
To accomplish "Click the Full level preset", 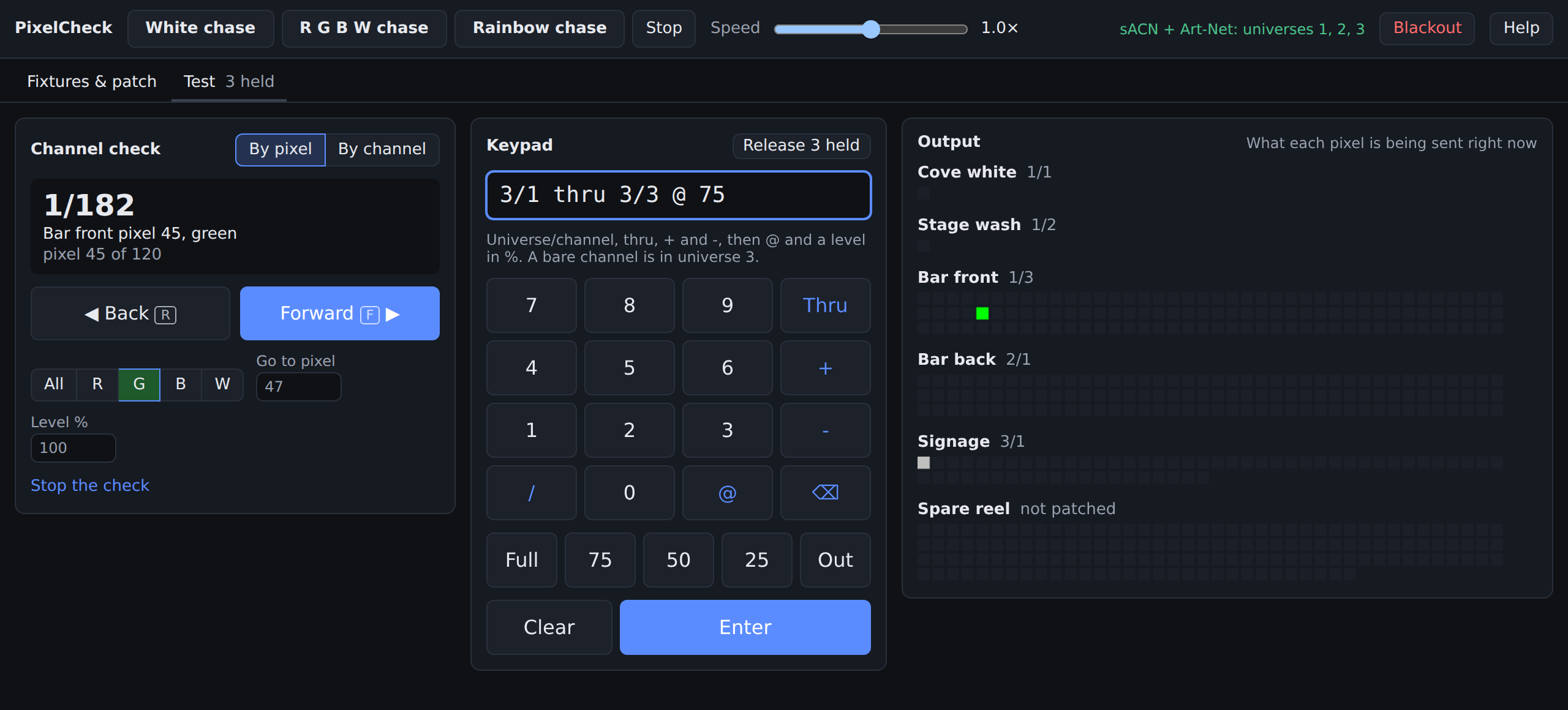I will [x=522, y=560].
